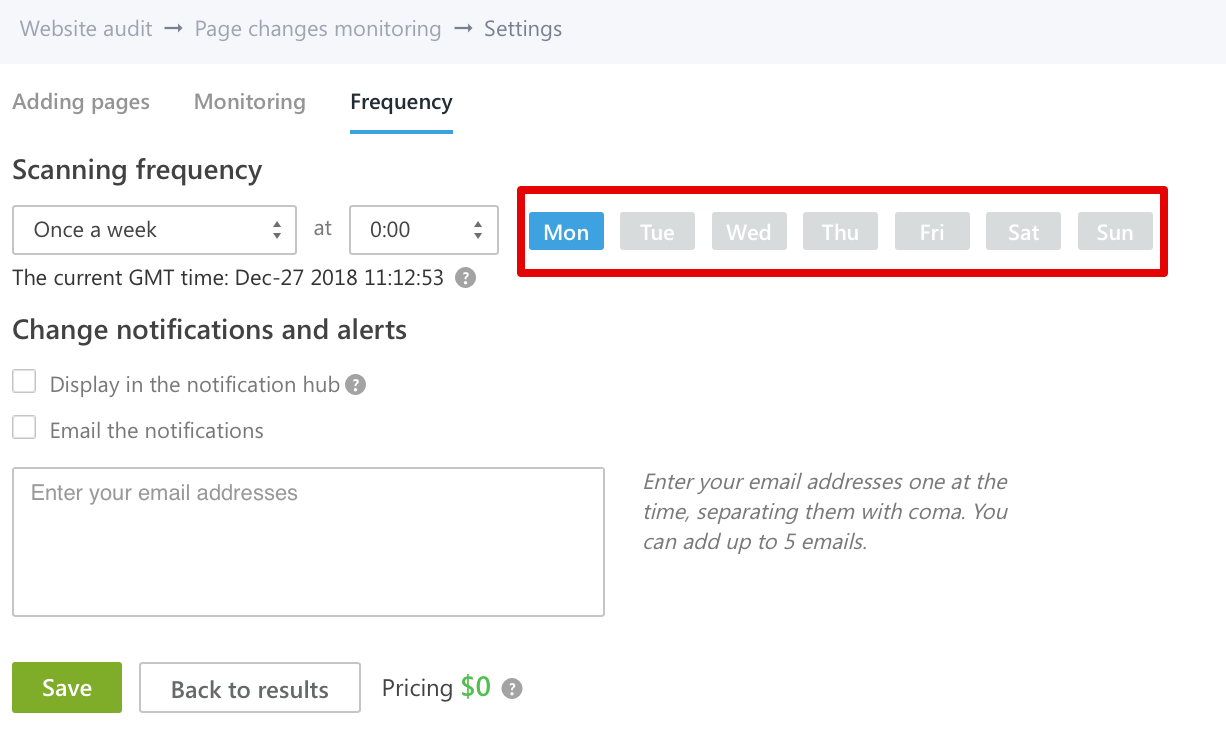Switch to the Adding pages tab
The image size is (1226, 730).
tap(81, 102)
